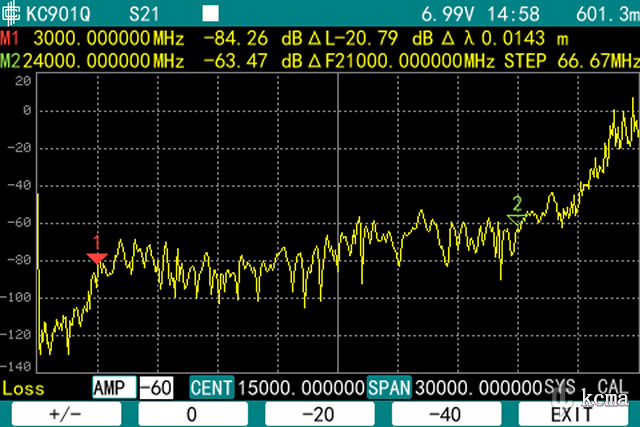Open the CAL calibration menu
Viewport: 640px width, 427px height.
[613, 387]
